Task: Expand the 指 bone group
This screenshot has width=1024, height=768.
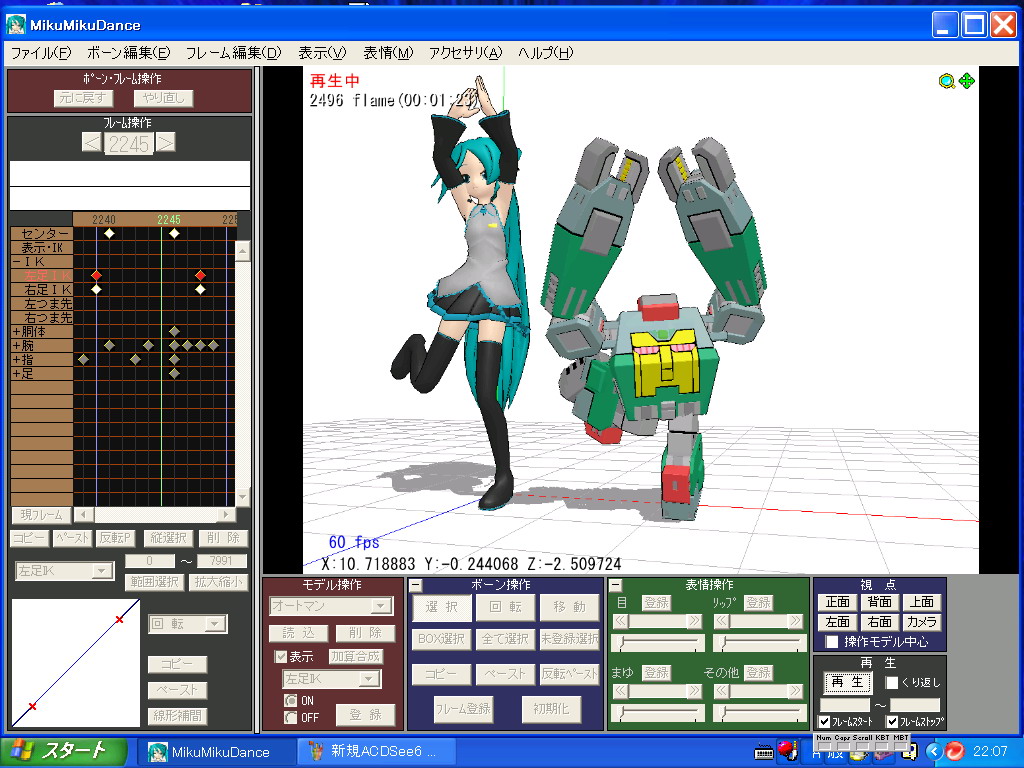Action: pos(16,360)
